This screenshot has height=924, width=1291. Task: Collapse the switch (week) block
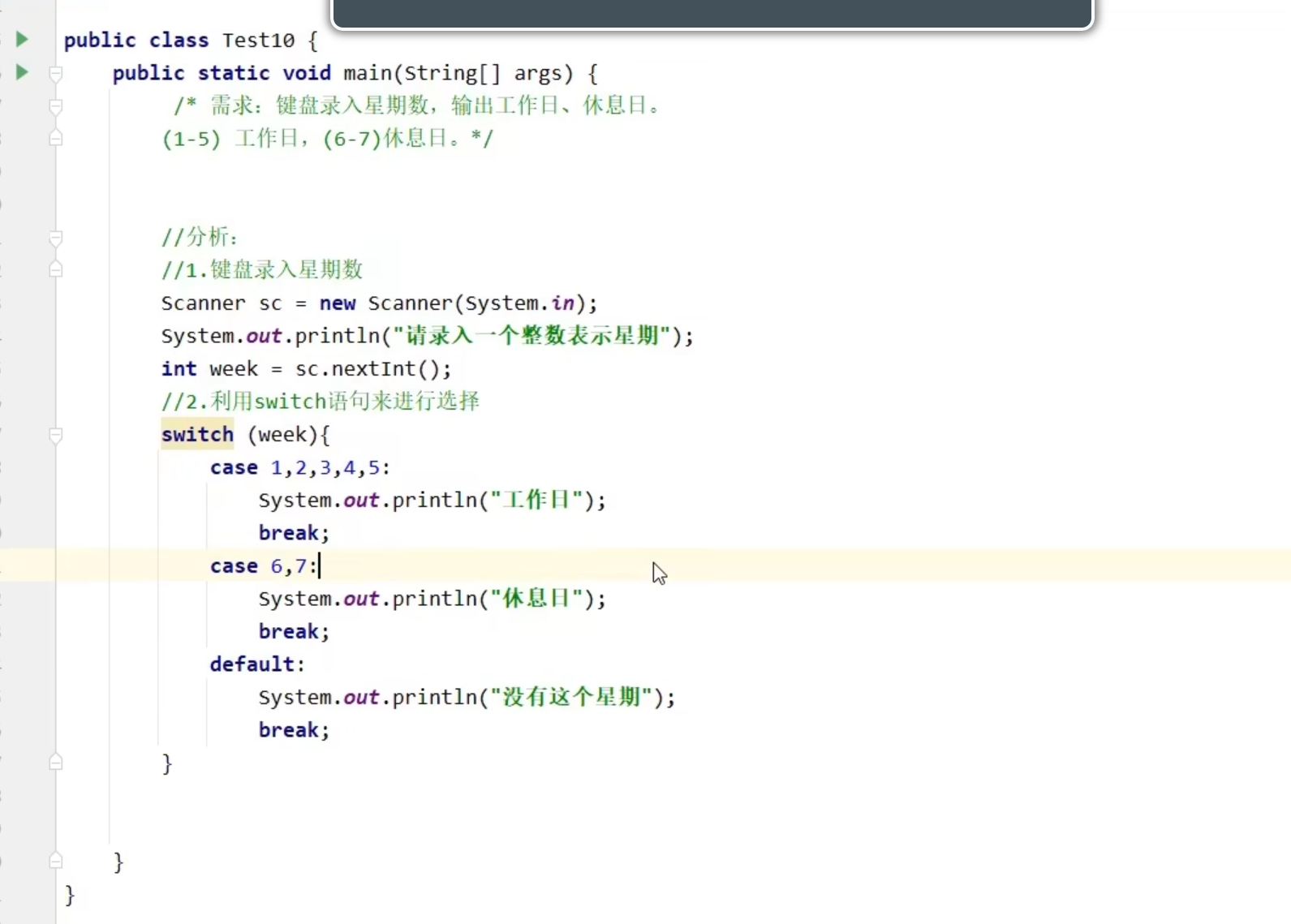(56, 436)
